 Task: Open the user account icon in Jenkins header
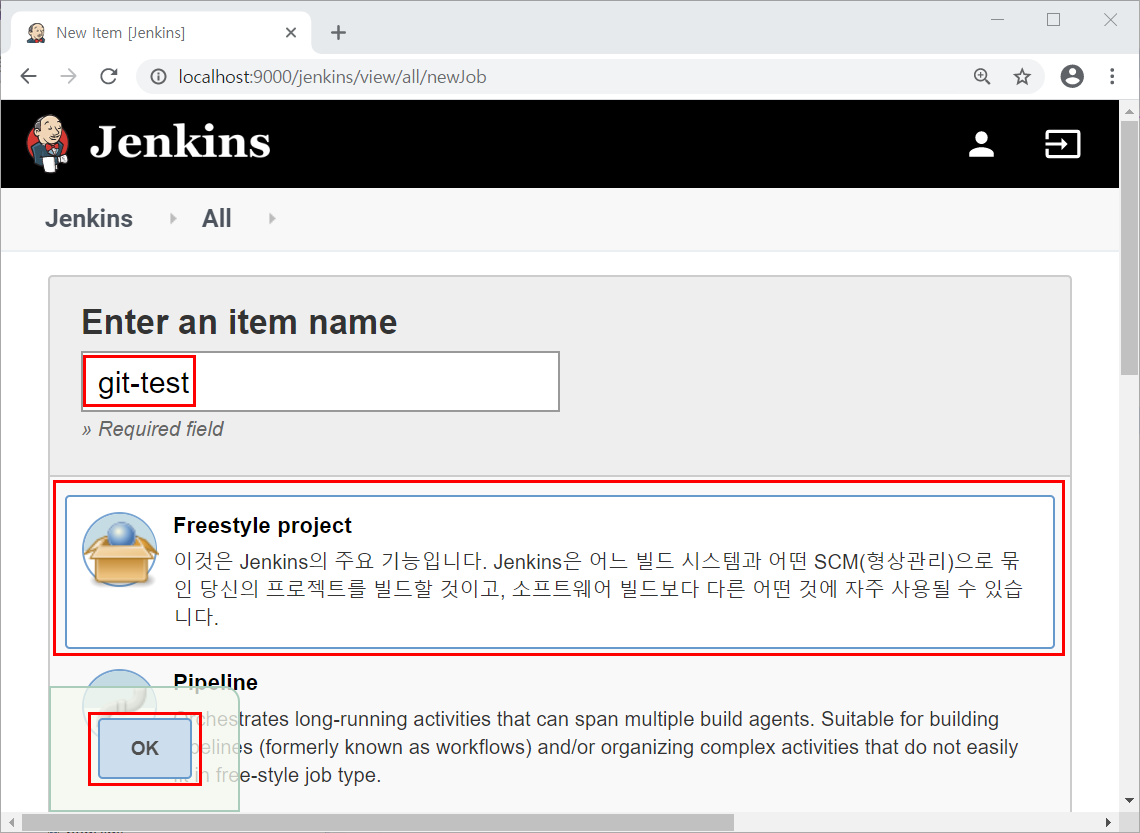coord(981,144)
